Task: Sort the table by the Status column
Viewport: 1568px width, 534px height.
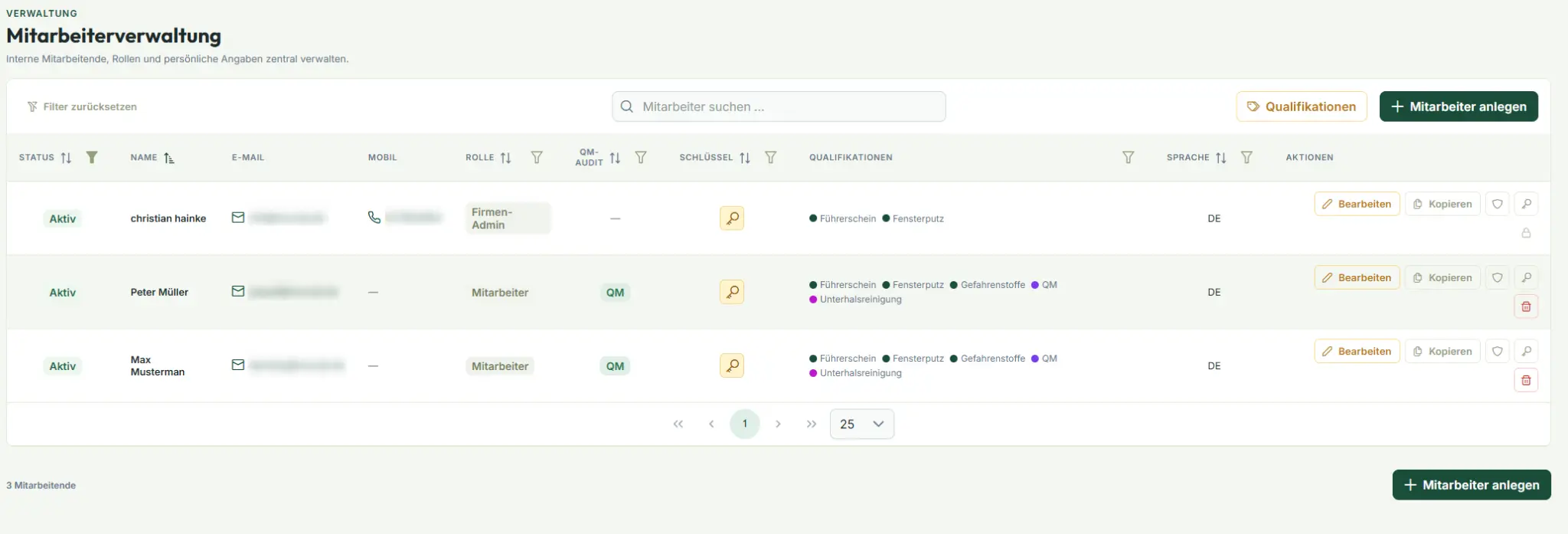Action: [x=66, y=158]
